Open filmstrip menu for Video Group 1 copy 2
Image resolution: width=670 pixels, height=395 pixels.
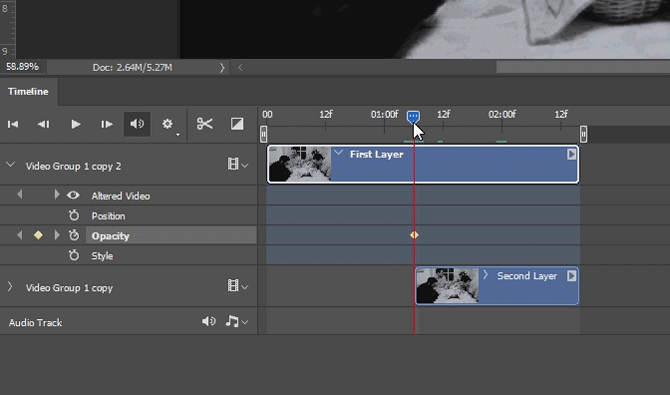238,164
